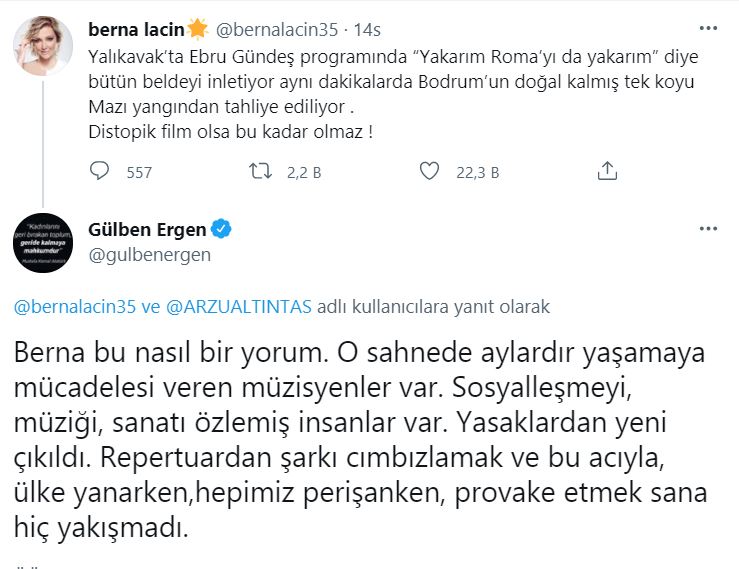Open the share icon on berna lacin's tweet
The width and height of the screenshot is (739, 569).
click(606, 172)
